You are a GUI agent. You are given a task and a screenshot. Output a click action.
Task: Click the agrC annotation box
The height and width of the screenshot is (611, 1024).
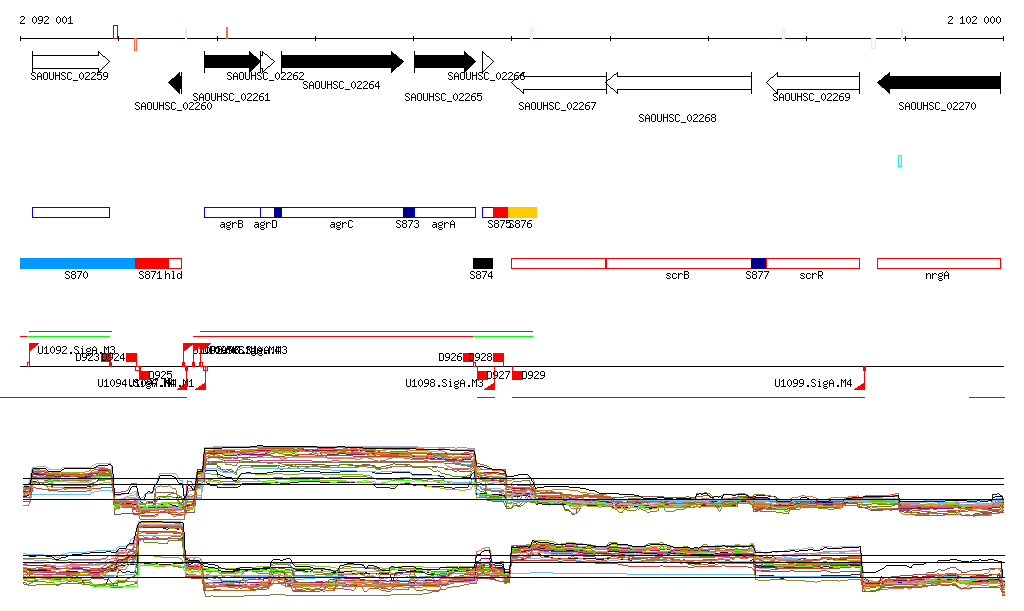tap(342, 212)
